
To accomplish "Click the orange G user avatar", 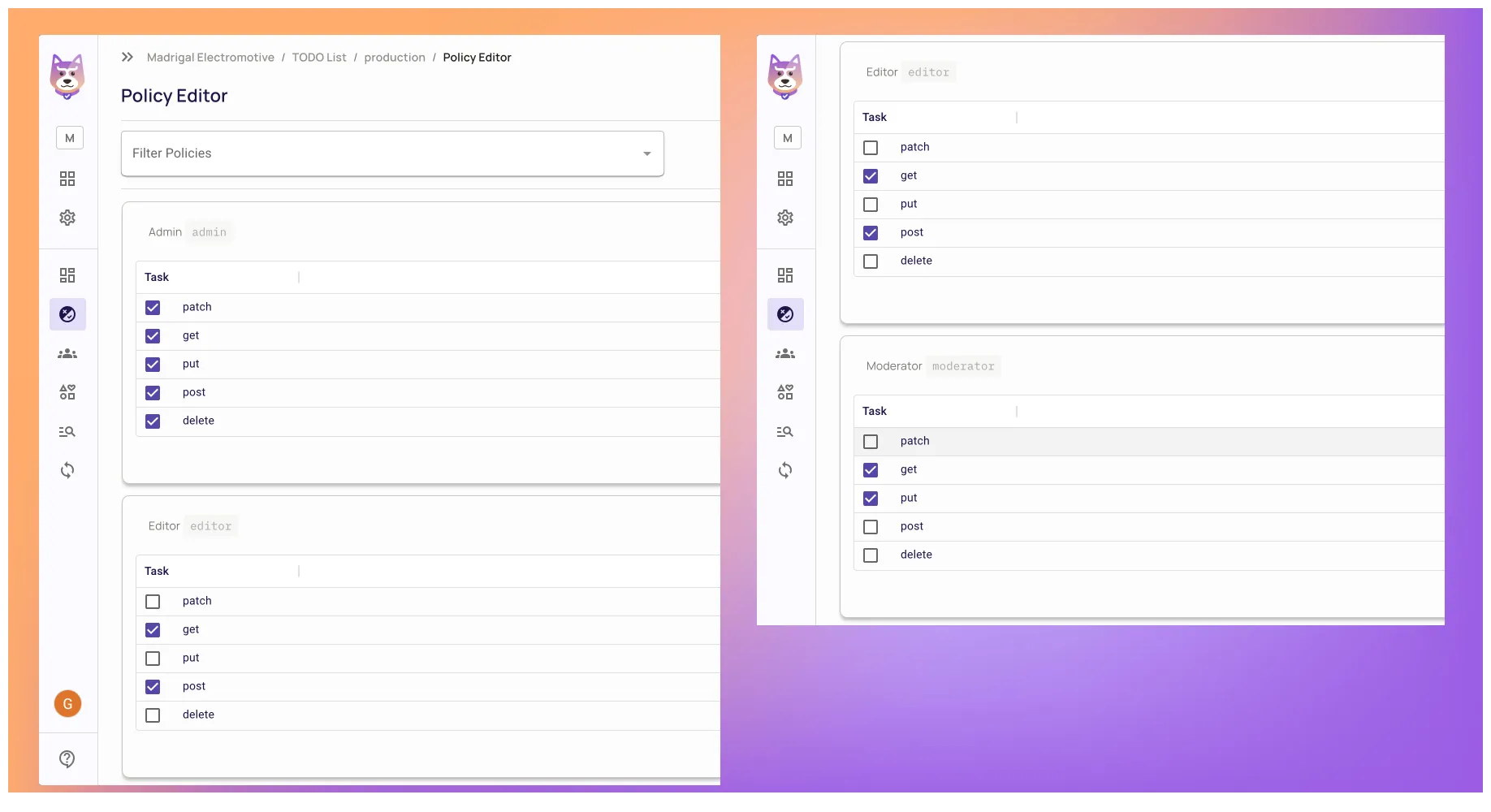I will coord(67,704).
